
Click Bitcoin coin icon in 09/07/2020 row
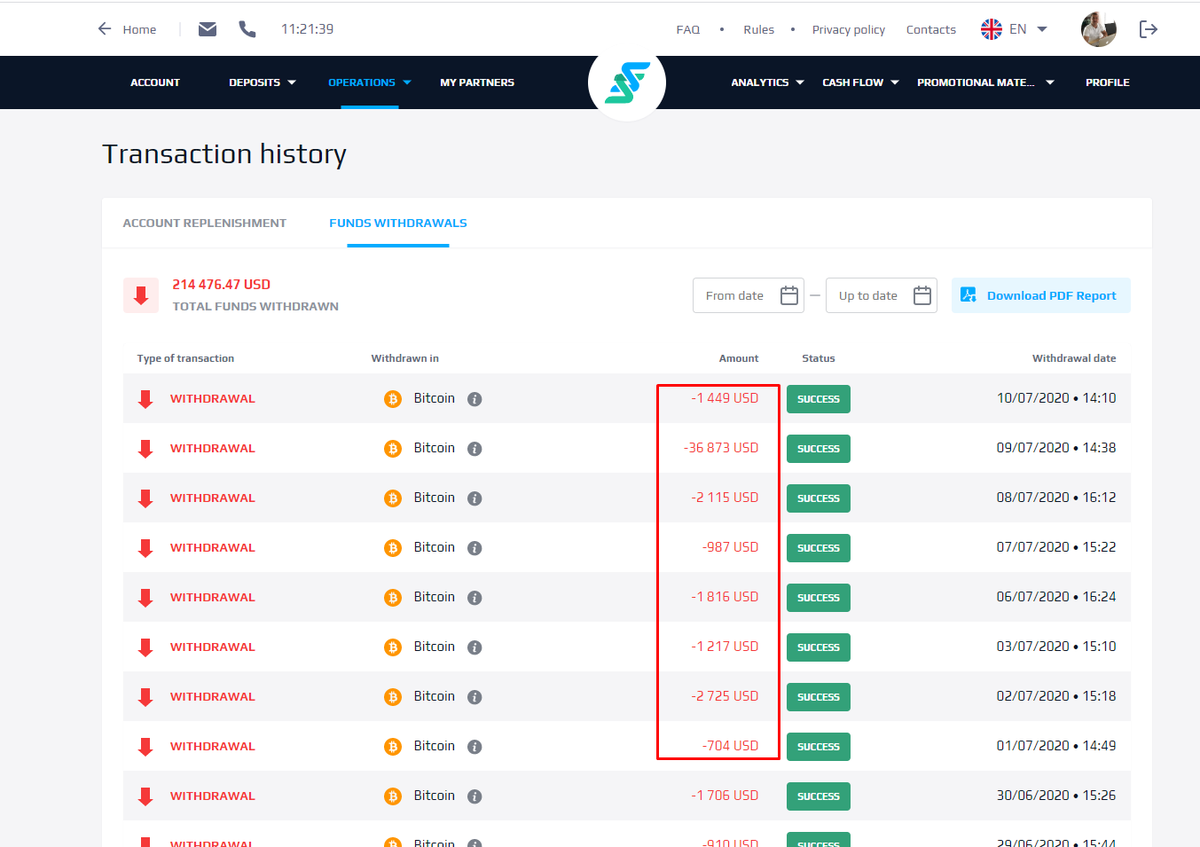tap(393, 448)
